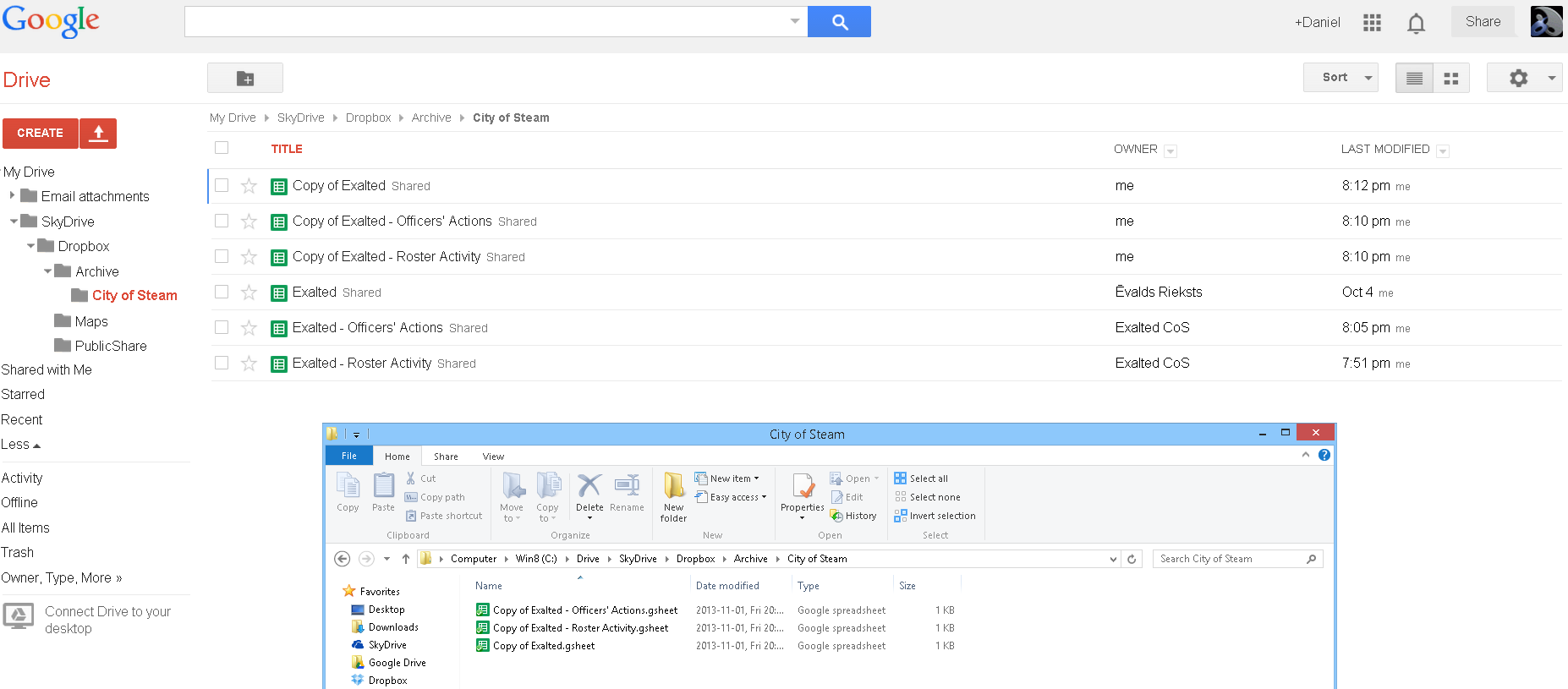Switch to the Share ribbon tab
The height and width of the screenshot is (689, 1568).
tap(446, 457)
